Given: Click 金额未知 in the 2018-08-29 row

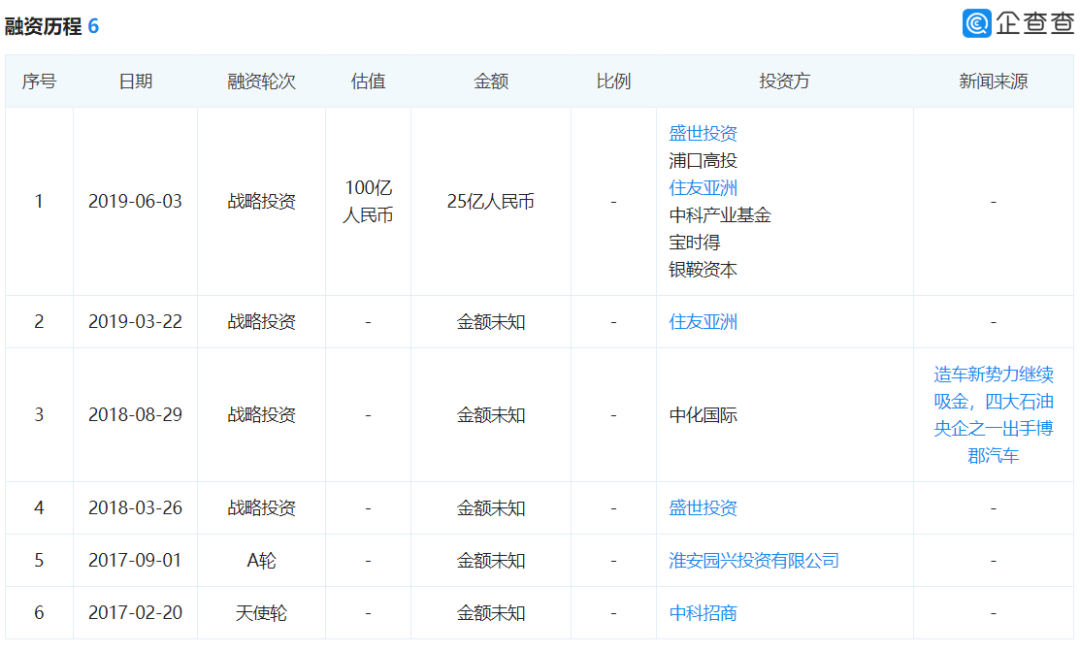Looking at the screenshot, I should pos(490,414).
